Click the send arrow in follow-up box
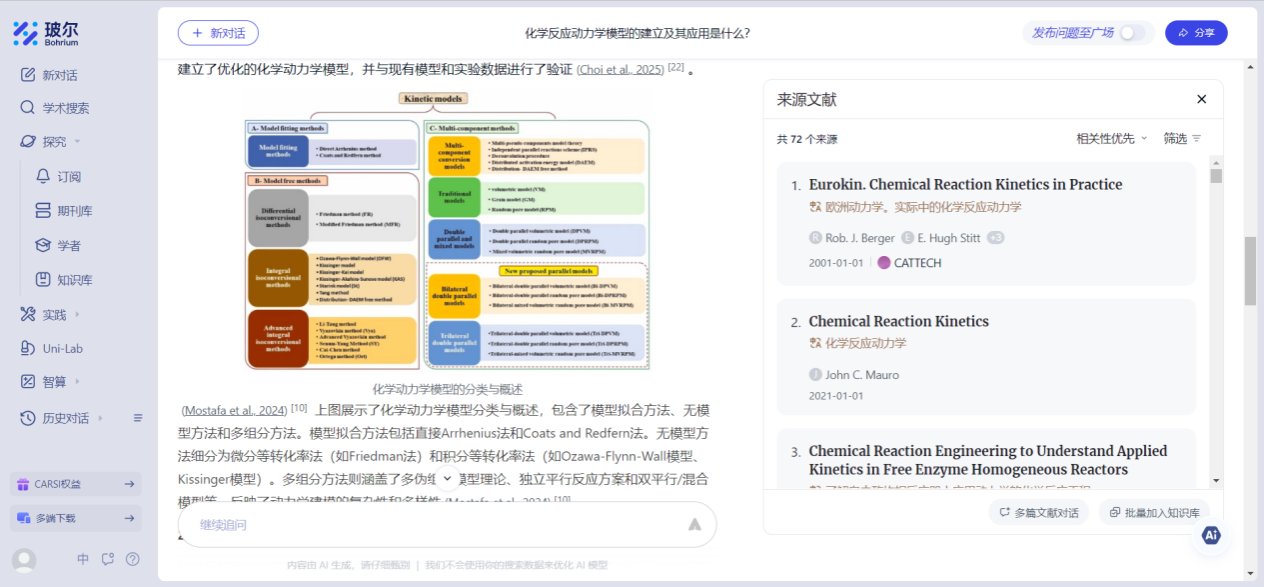This screenshot has width=1264, height=587. click(694, 524)
